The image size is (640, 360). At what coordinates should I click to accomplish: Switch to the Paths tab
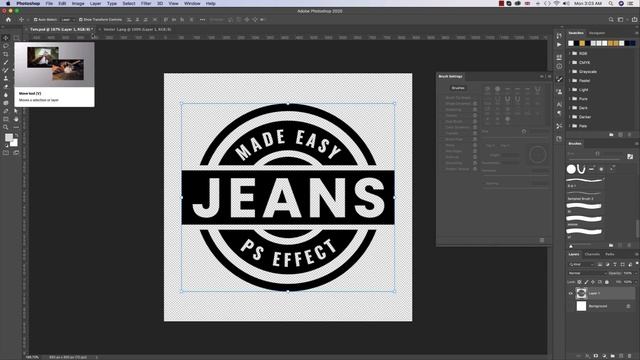pyautogui.click(x=610, y=254)
